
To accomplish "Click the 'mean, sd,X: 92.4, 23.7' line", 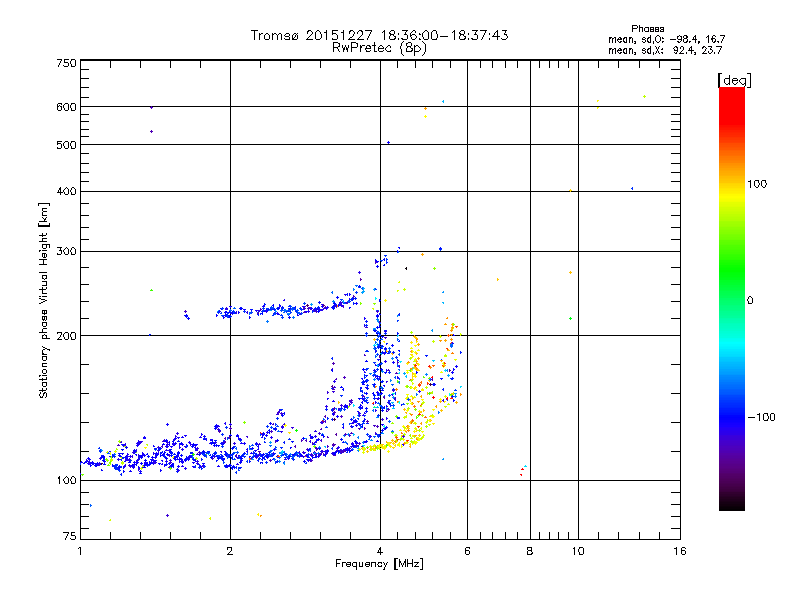I will click(x=665, y=50).
